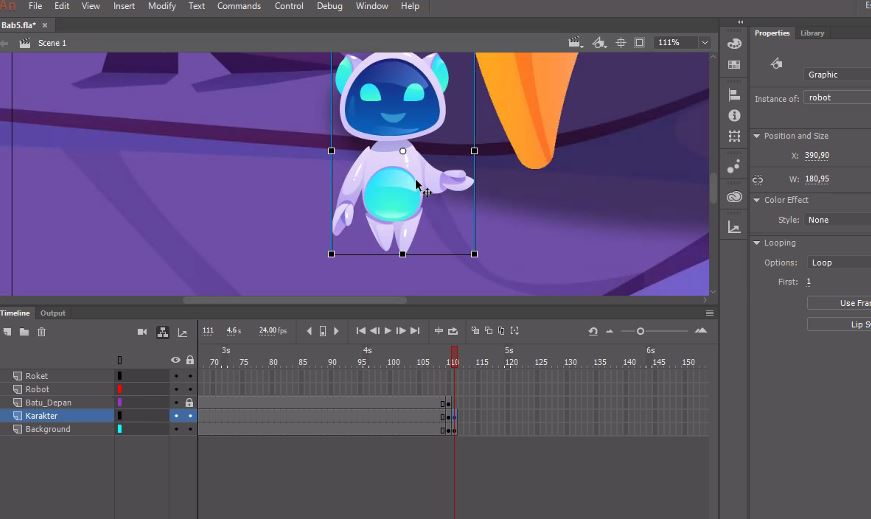Open the Modify menu
This screenshot has height=519, width=871.
point(162,6)
